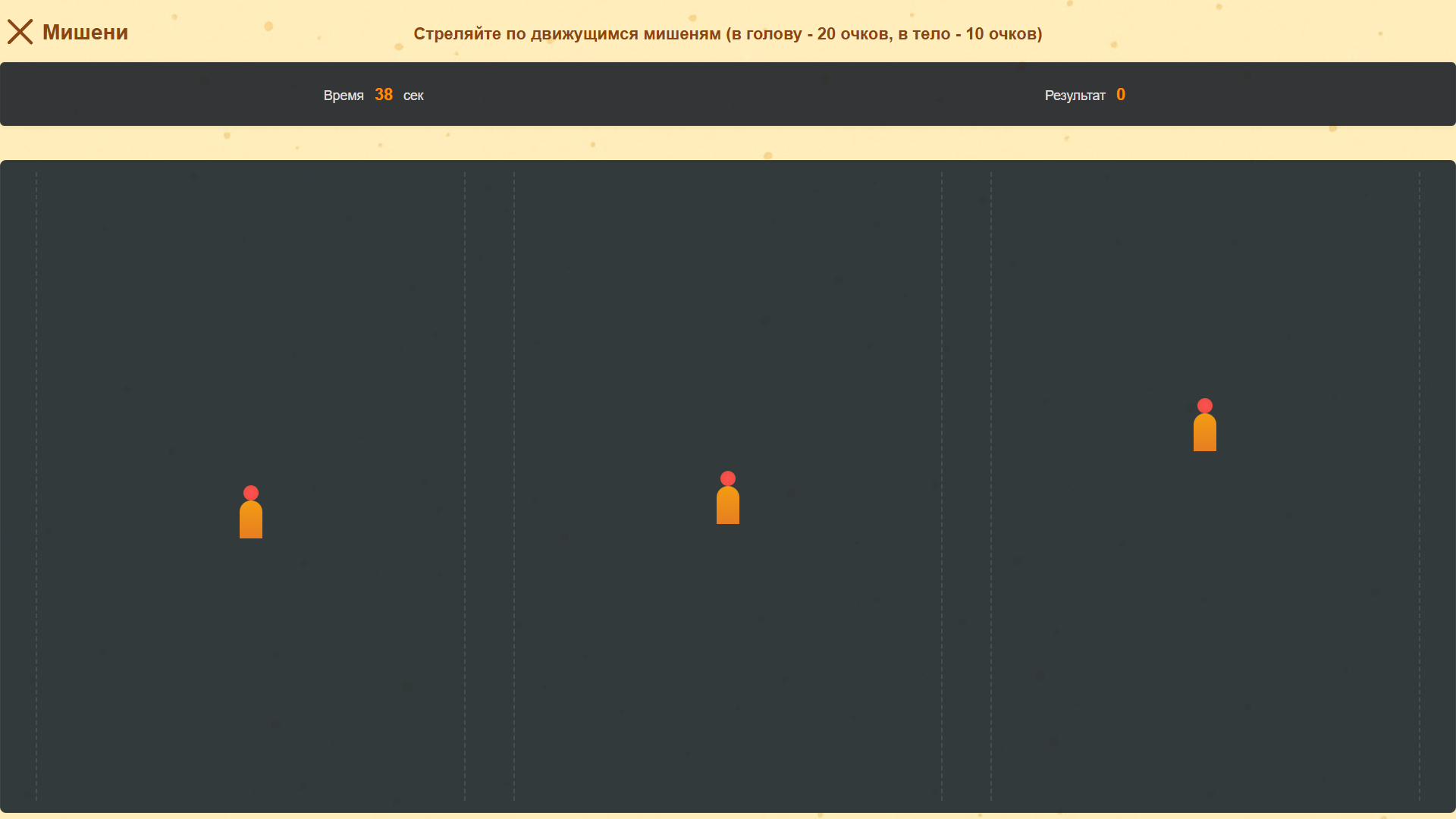Click the scoring instruction banner at the top

[727, 33]
